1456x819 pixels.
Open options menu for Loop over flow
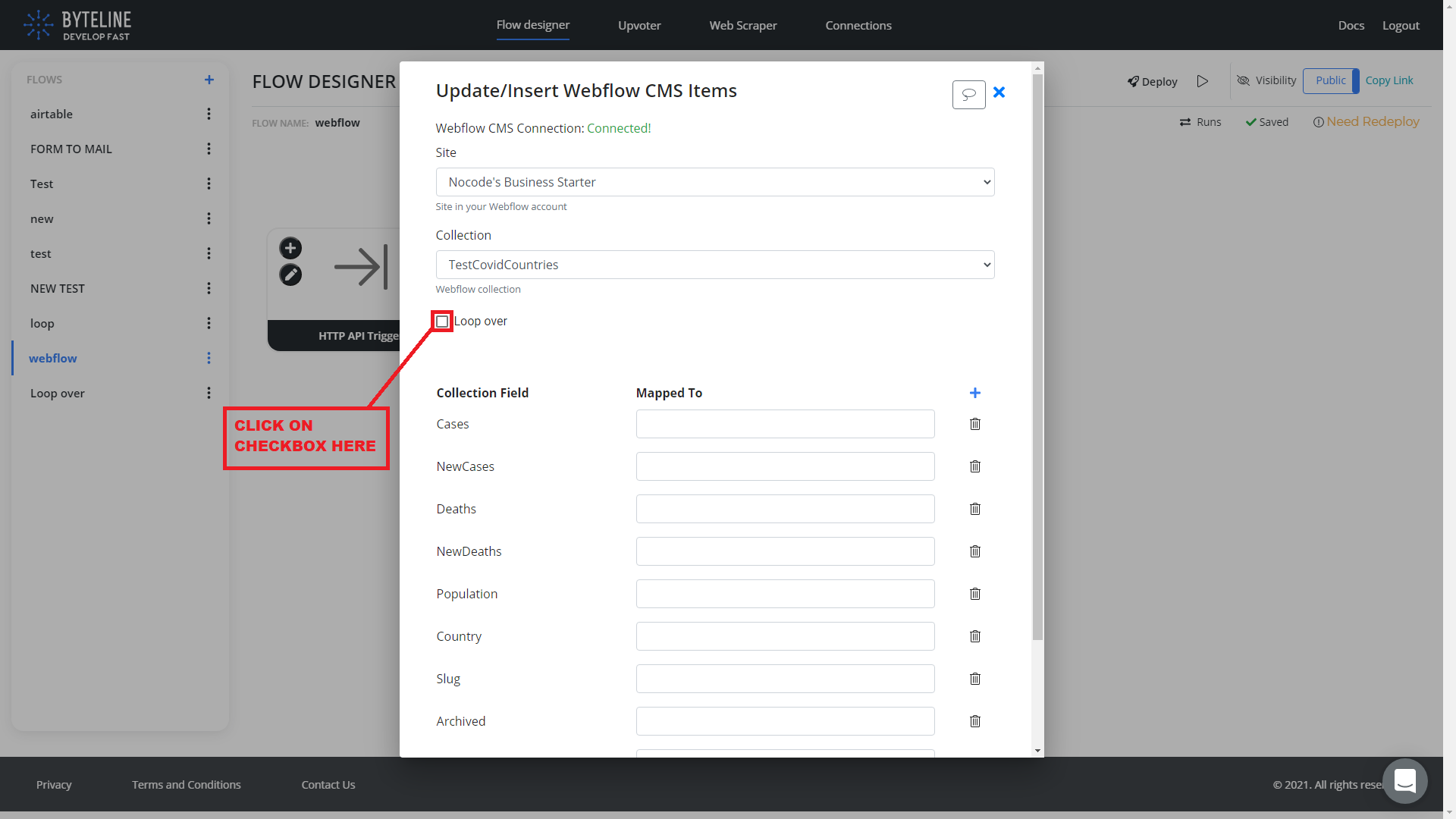209,393
